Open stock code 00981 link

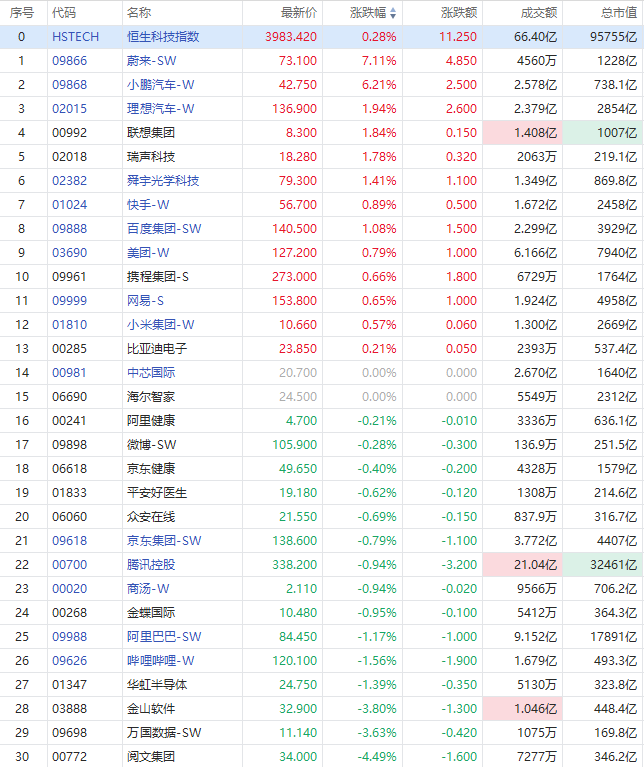pos(69,372)
